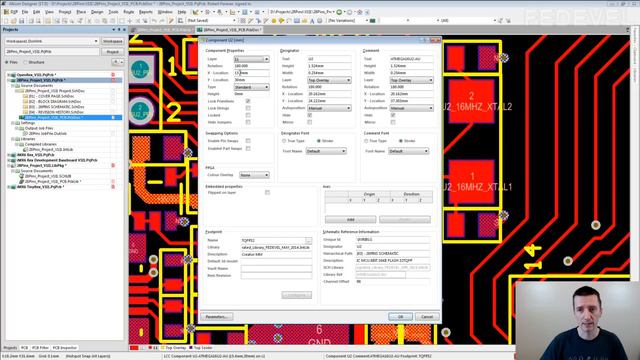Click the OK button

400,317
